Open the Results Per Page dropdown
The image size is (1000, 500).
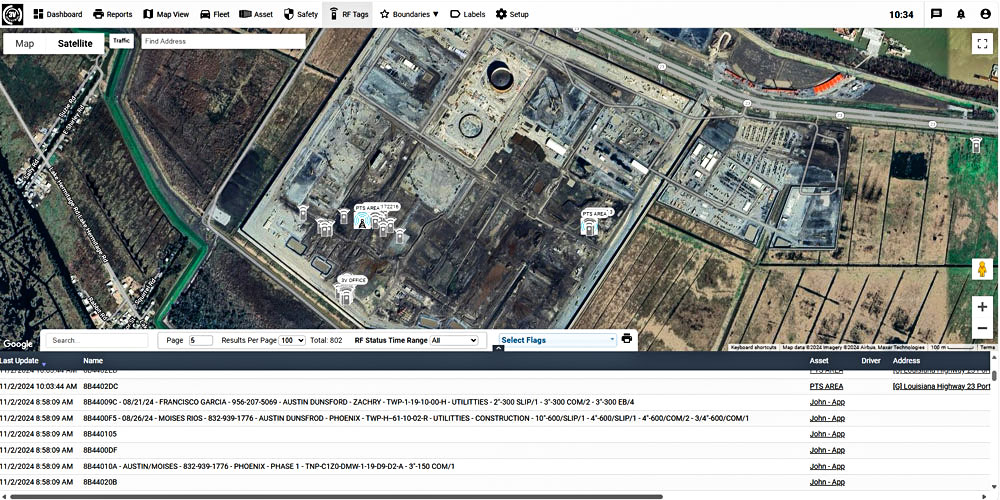pos(293,341)
